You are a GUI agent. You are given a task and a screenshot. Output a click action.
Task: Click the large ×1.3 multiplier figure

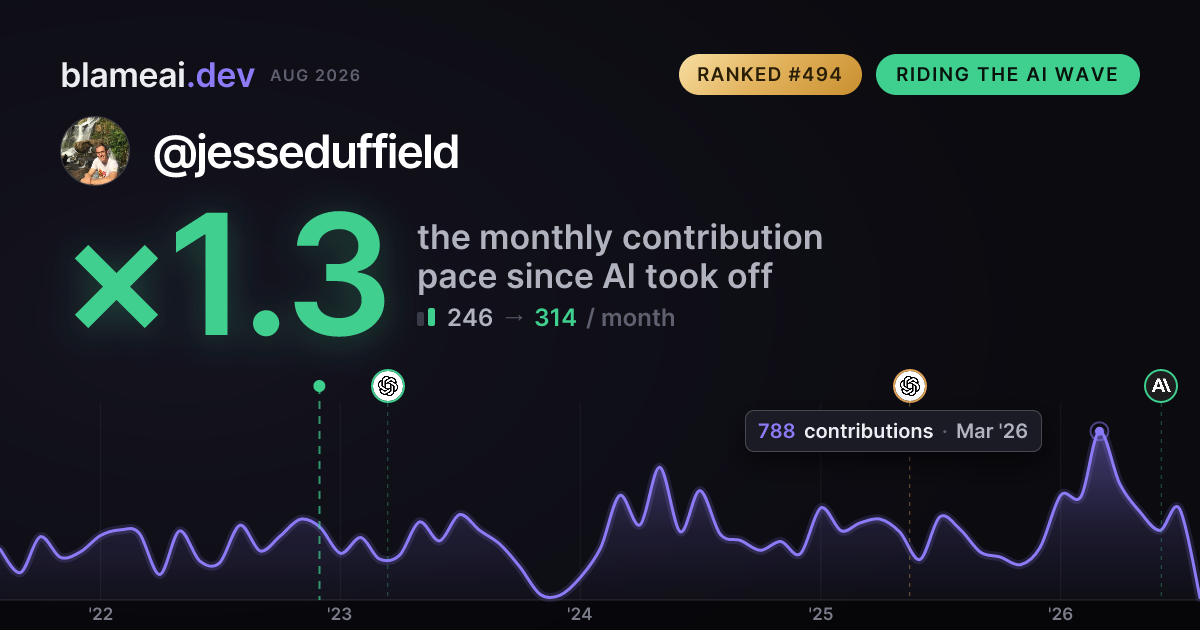click(x=230, y=276)
